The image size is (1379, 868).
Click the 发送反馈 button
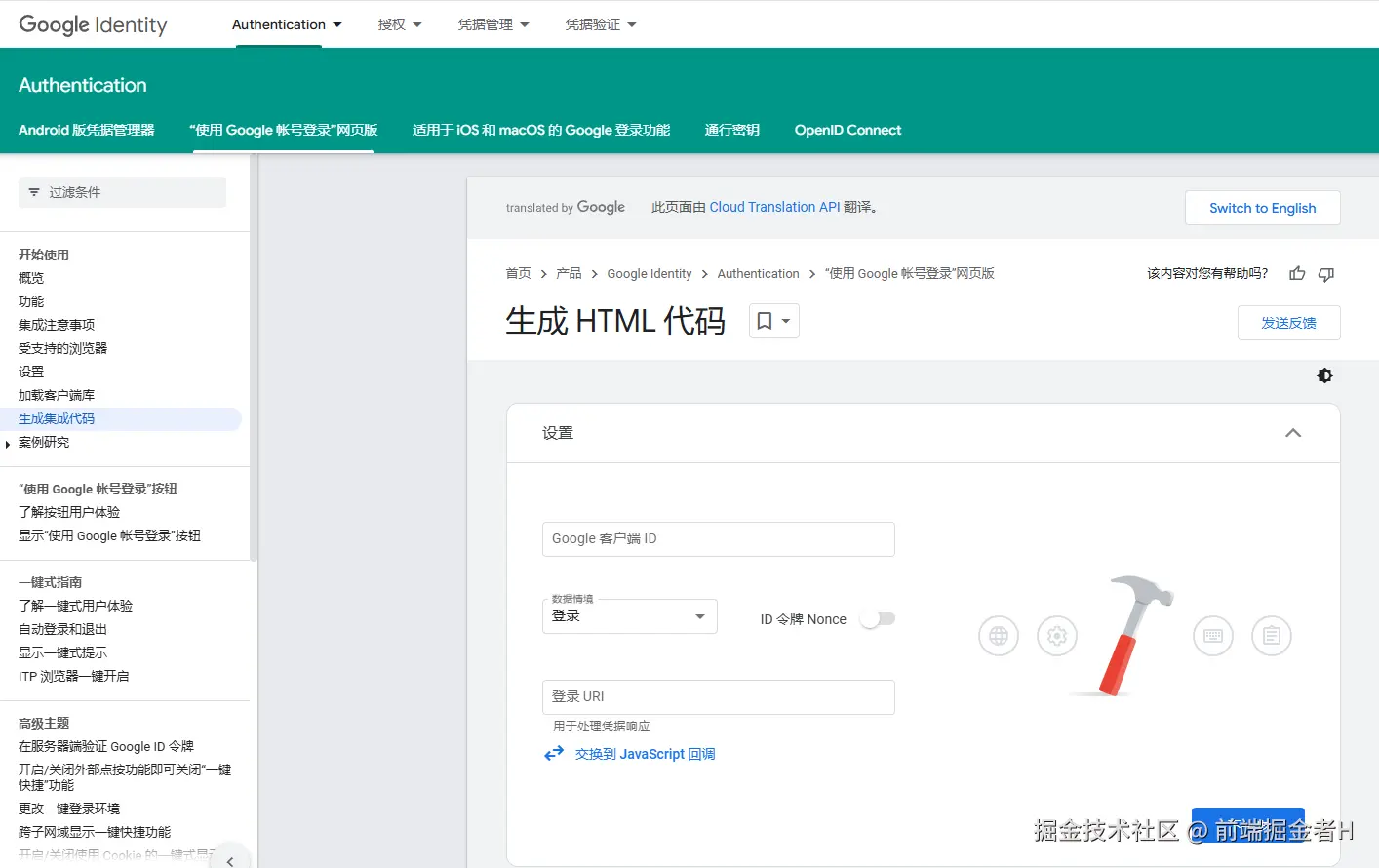click(1289, 323)
